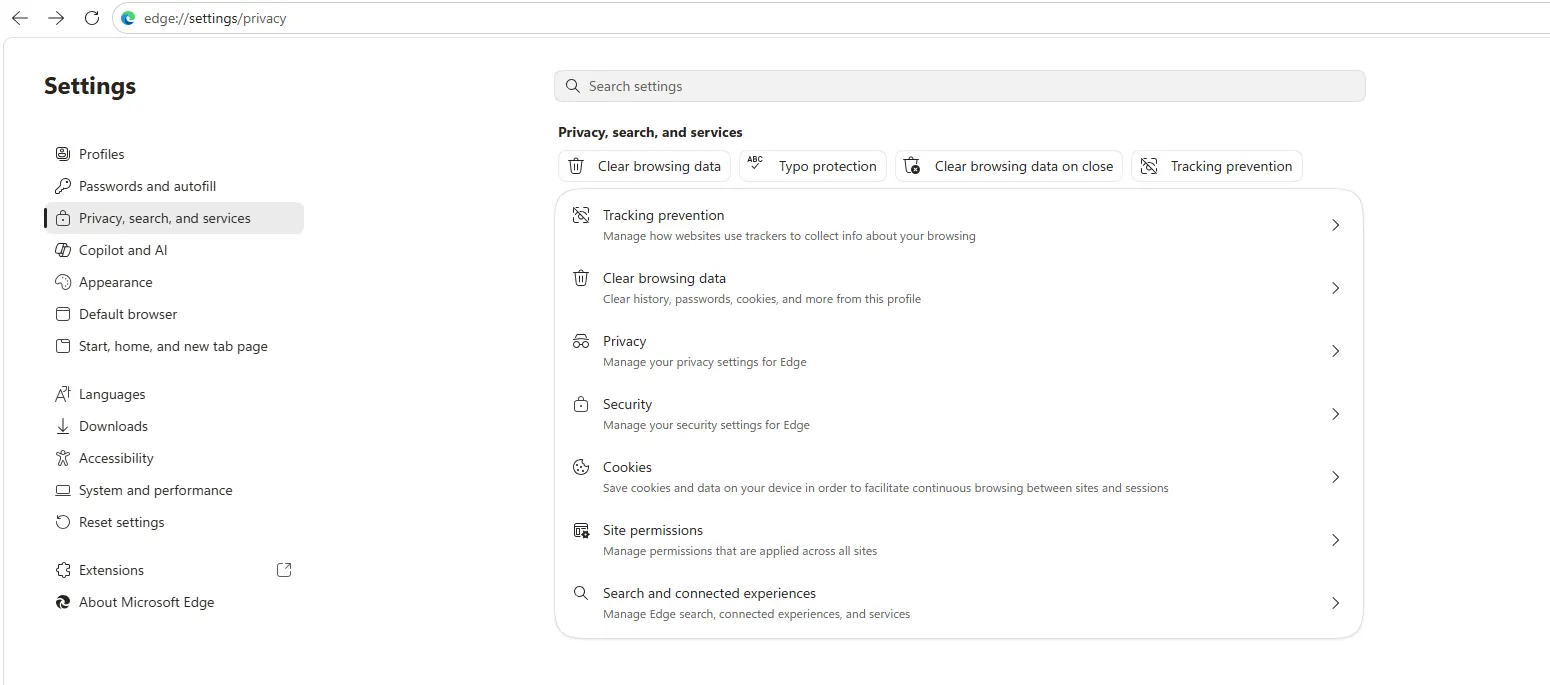Viewport: 1550px width, 685px height.
Task: Click the key icon for Passwords and autofill
Action: click(63, 186)
